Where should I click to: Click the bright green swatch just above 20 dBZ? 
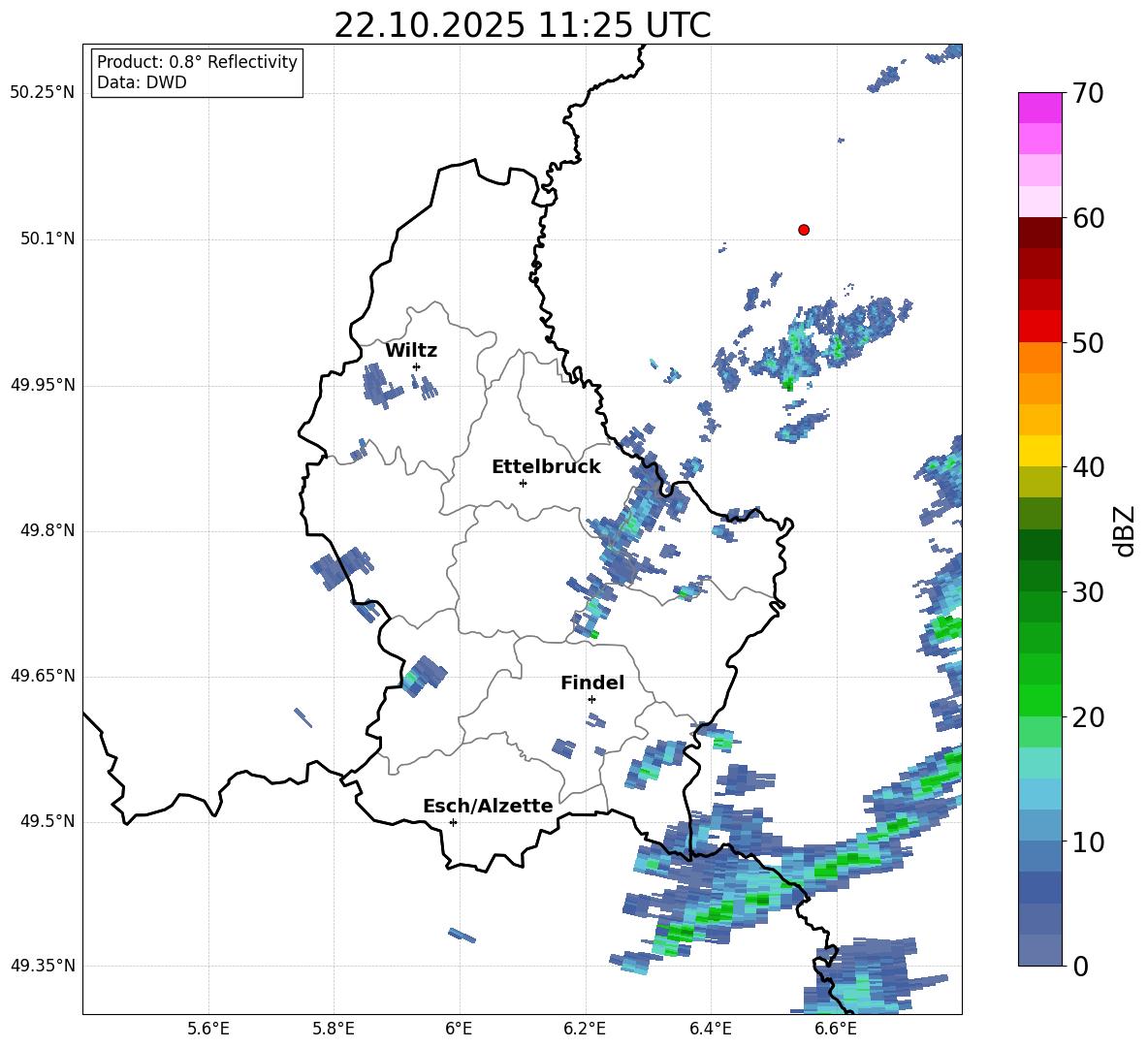[x=1039, y=700]
